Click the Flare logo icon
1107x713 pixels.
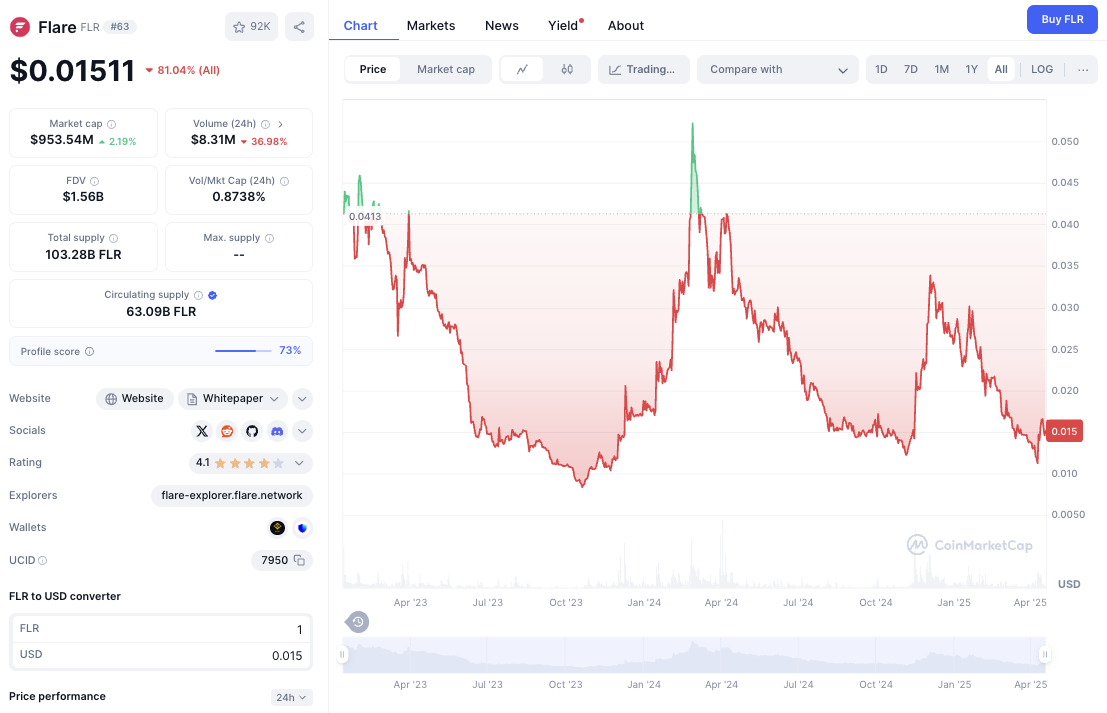20,27
